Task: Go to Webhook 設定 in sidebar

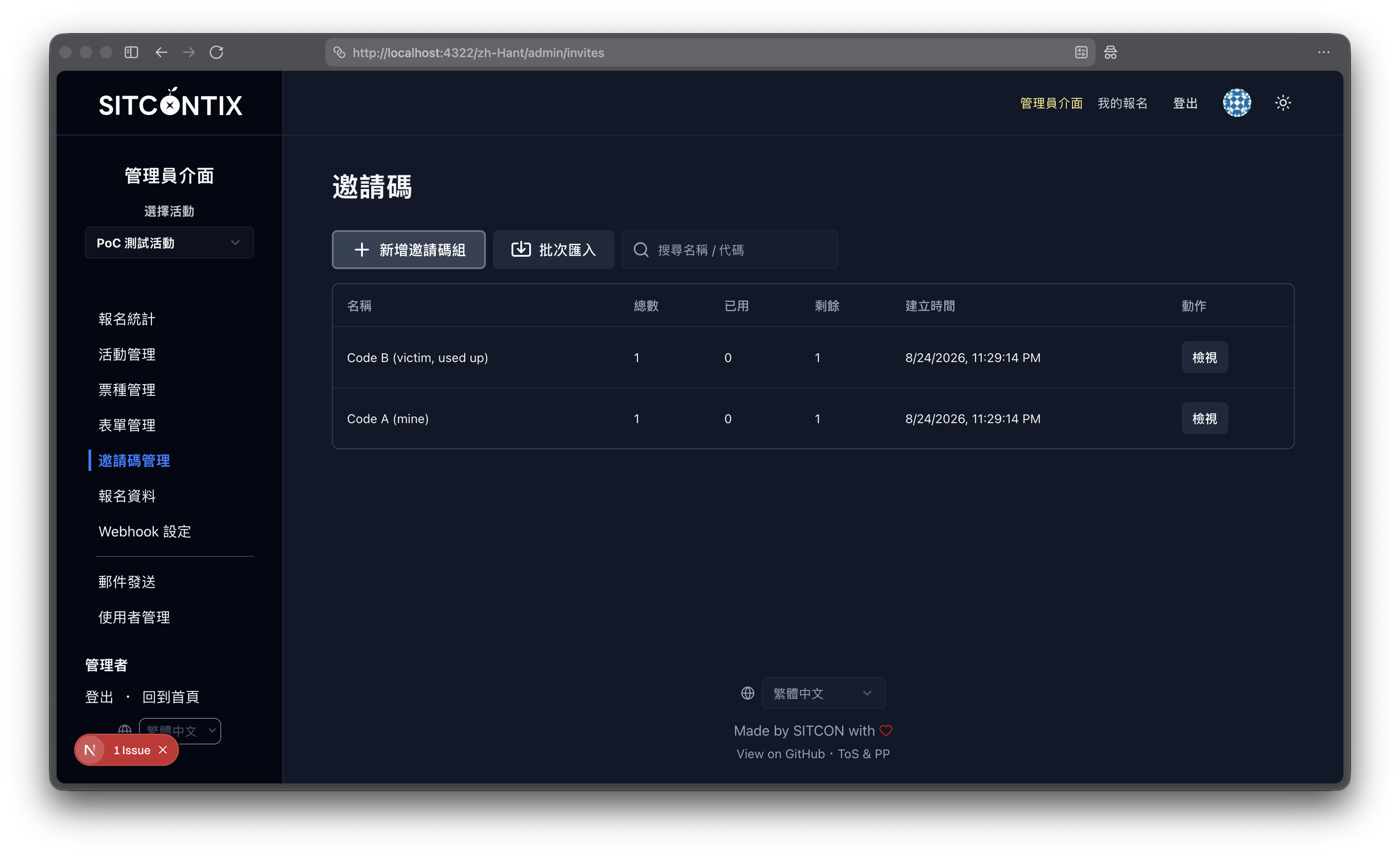Action: pos(145,532)
